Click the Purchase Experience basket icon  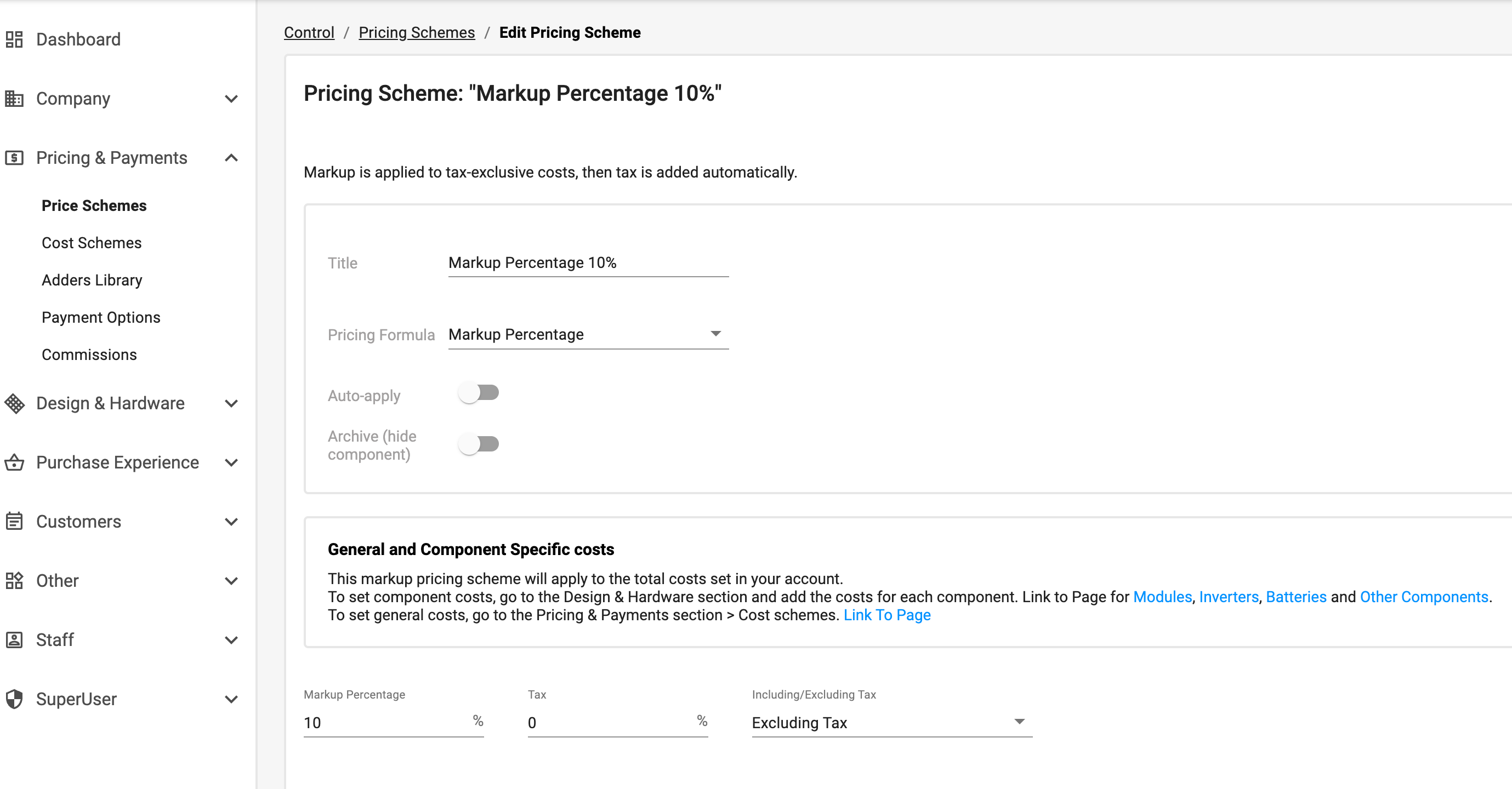tap(14, 463)
